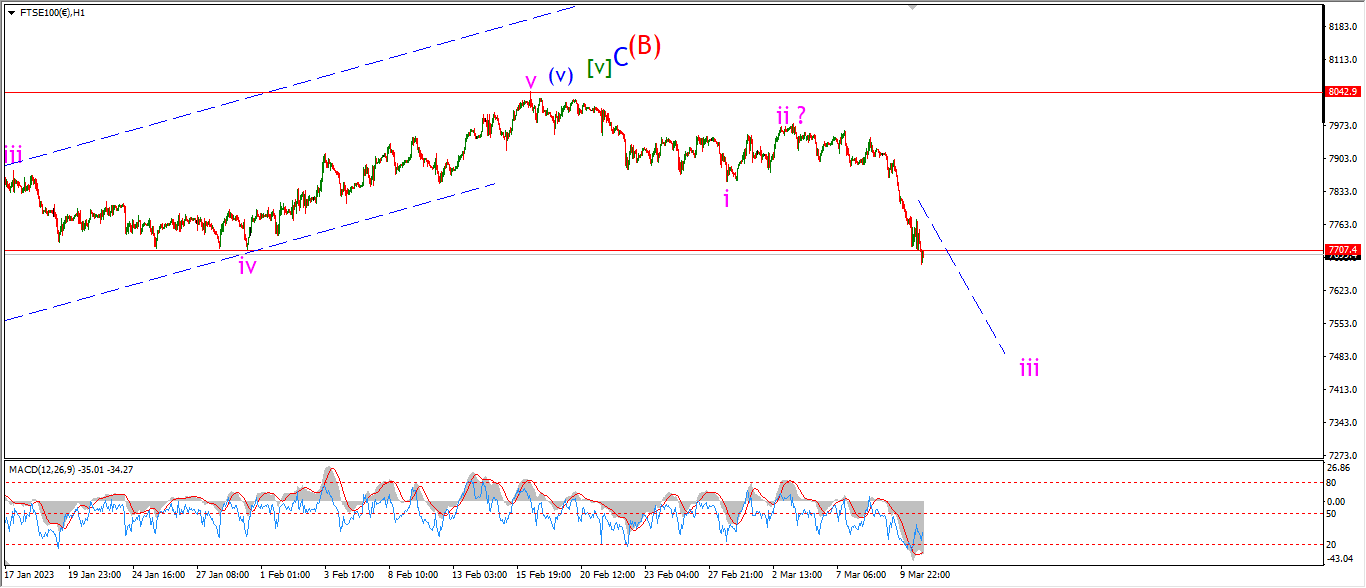Click the 15 Feb 19:00 date label

pos(543,575)
